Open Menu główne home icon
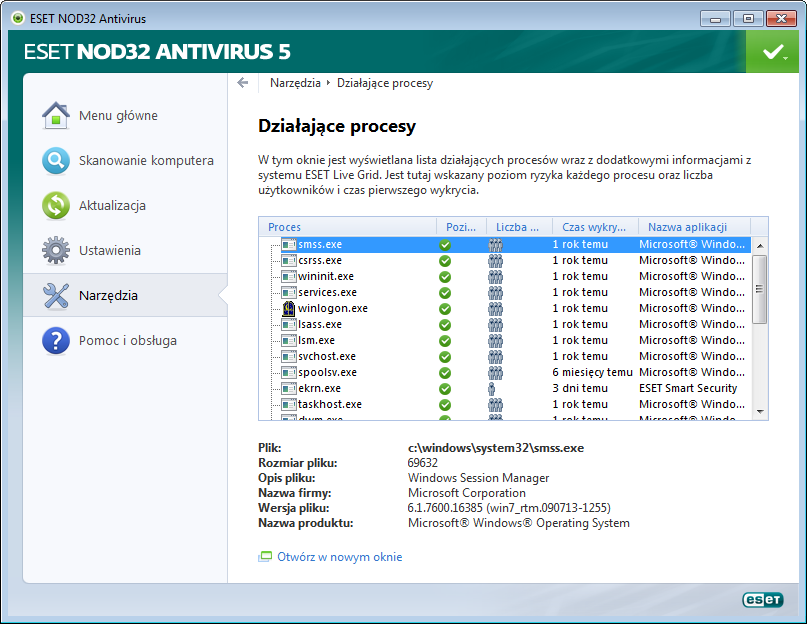Screen dimensions: 807x624 click(56, 115)
